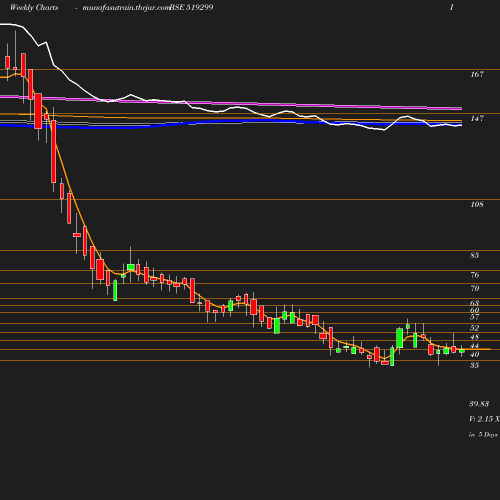The width and height of the screenshot is (500, 500).
Task: Click the 'Weekly Charts' title text
Action: pos(34,7)
